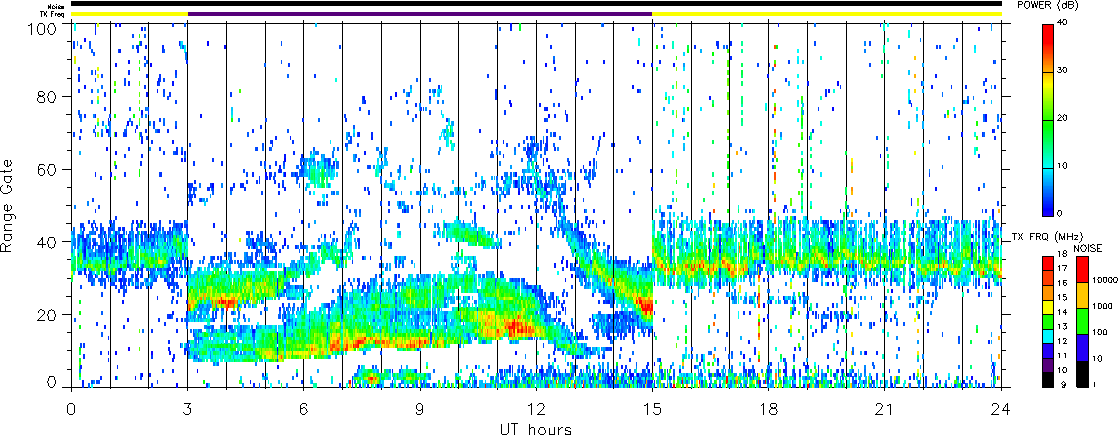
Task: Click the 30 tick on POWER colorbar
Action: tap(1063, 71)
